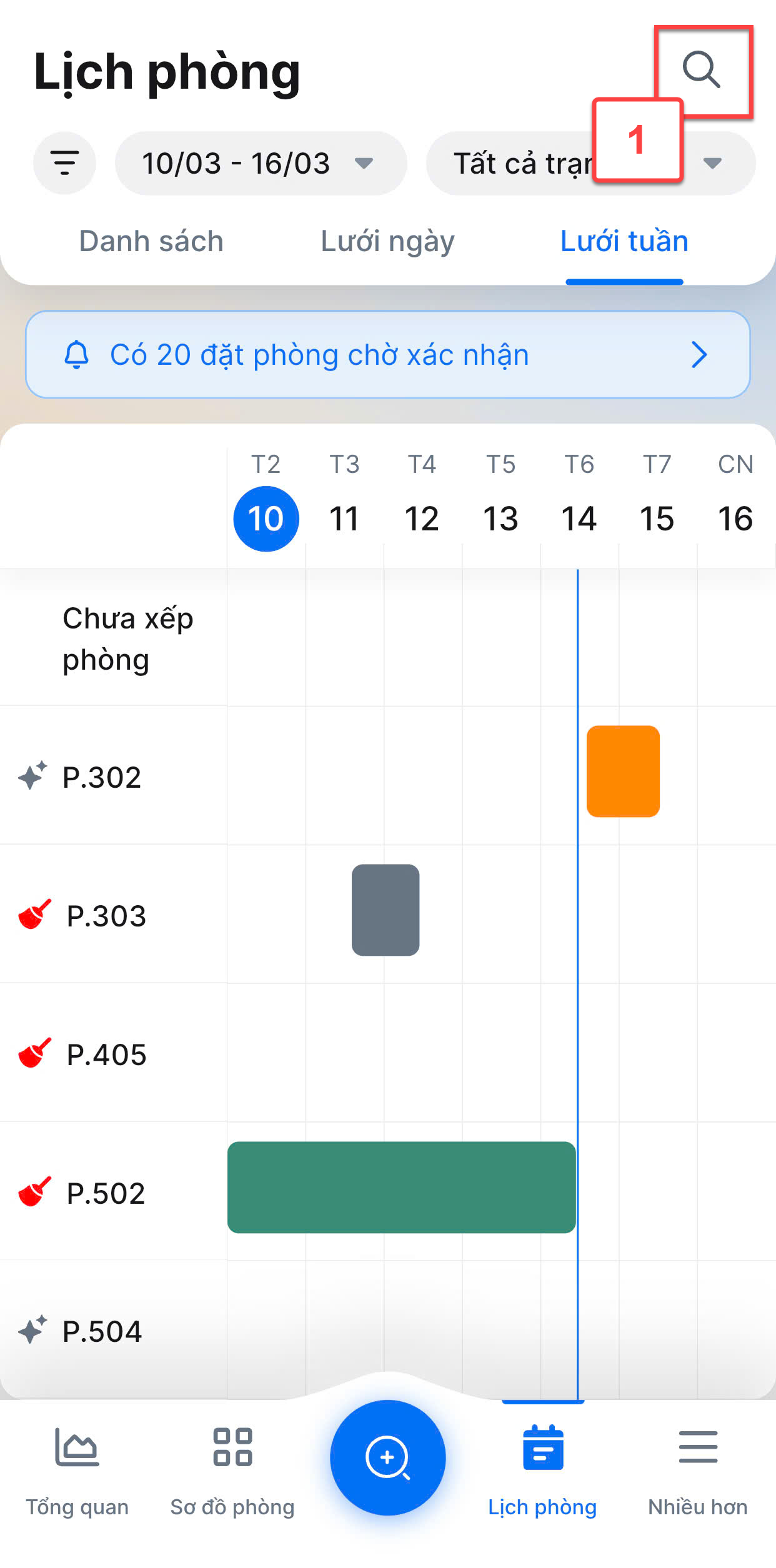
Task: Expand the 10/03 - 16/03 date range dropdown
Action: 261,163
